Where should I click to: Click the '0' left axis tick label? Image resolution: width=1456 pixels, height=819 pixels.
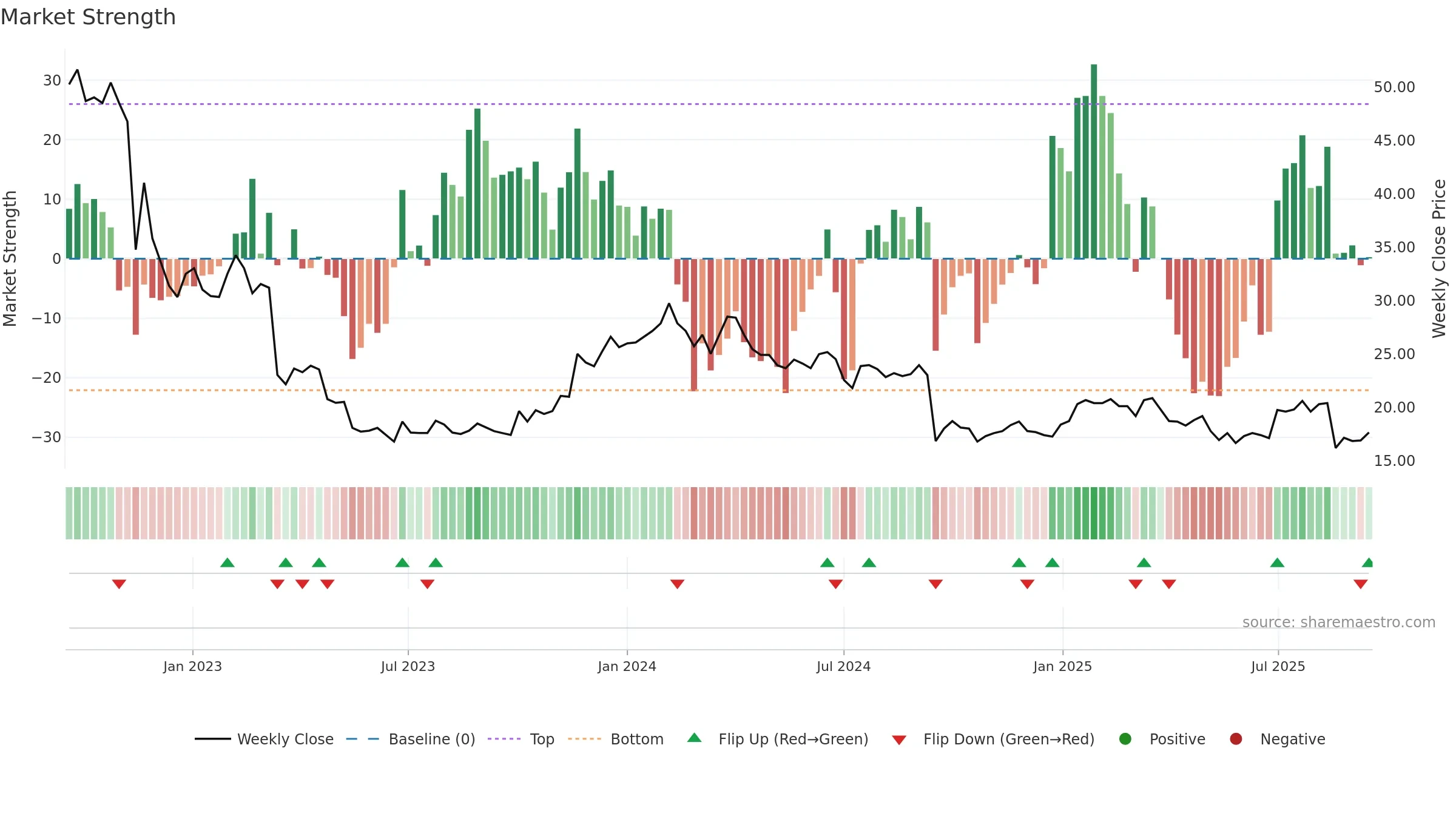[56, 258]
